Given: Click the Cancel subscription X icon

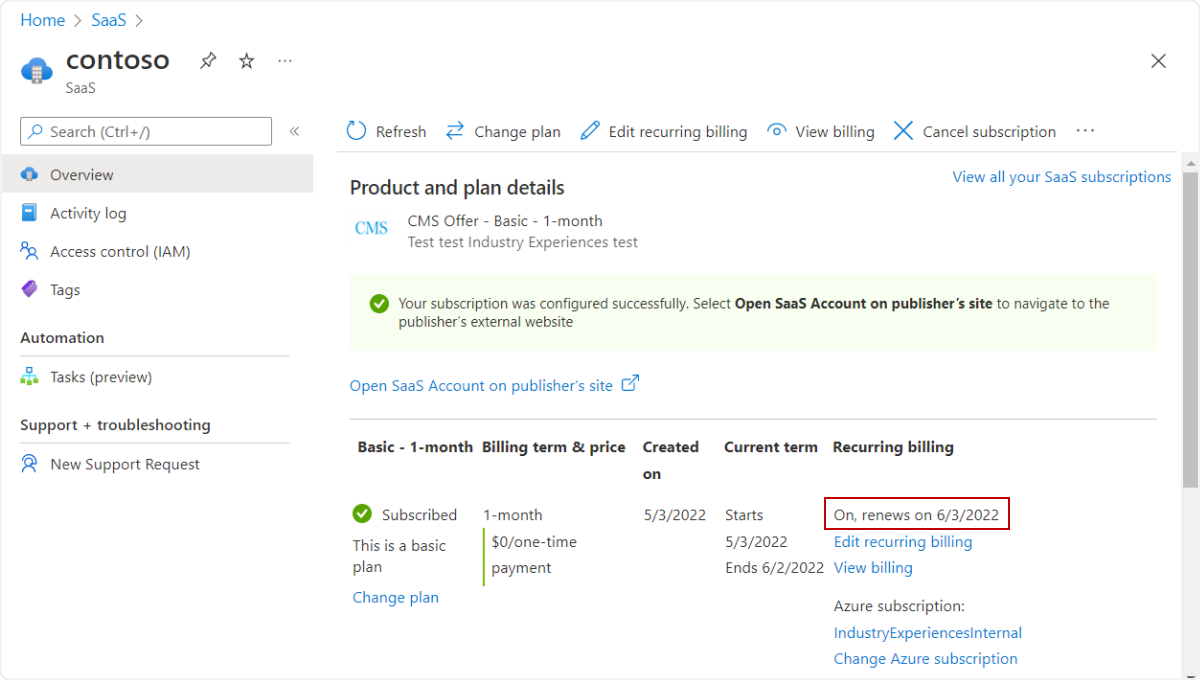Looking at the screenshot, I should (903, 131).
